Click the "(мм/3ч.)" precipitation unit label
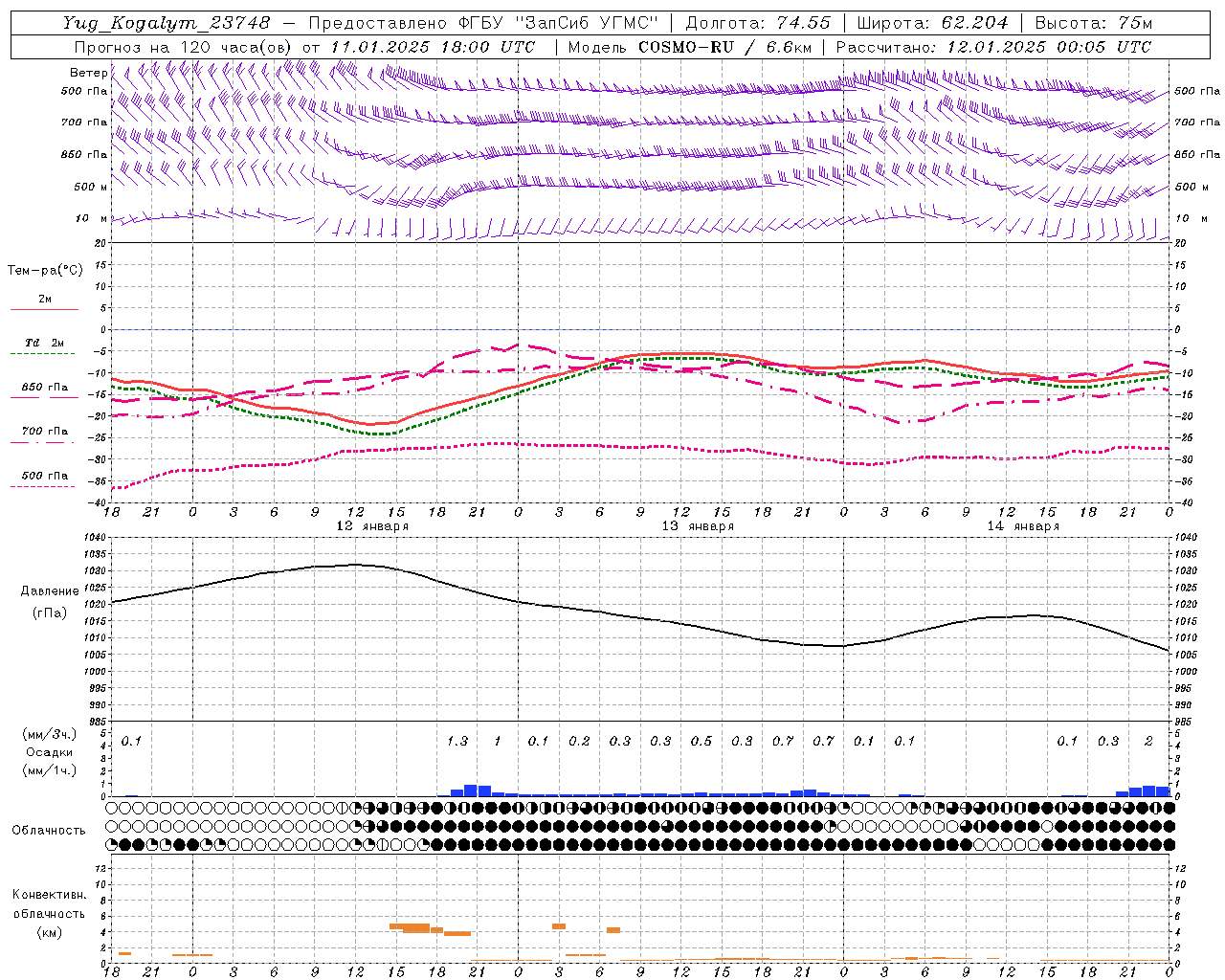Image resolution: width=1225 pixels, height=980 pixels. [50, 735]
